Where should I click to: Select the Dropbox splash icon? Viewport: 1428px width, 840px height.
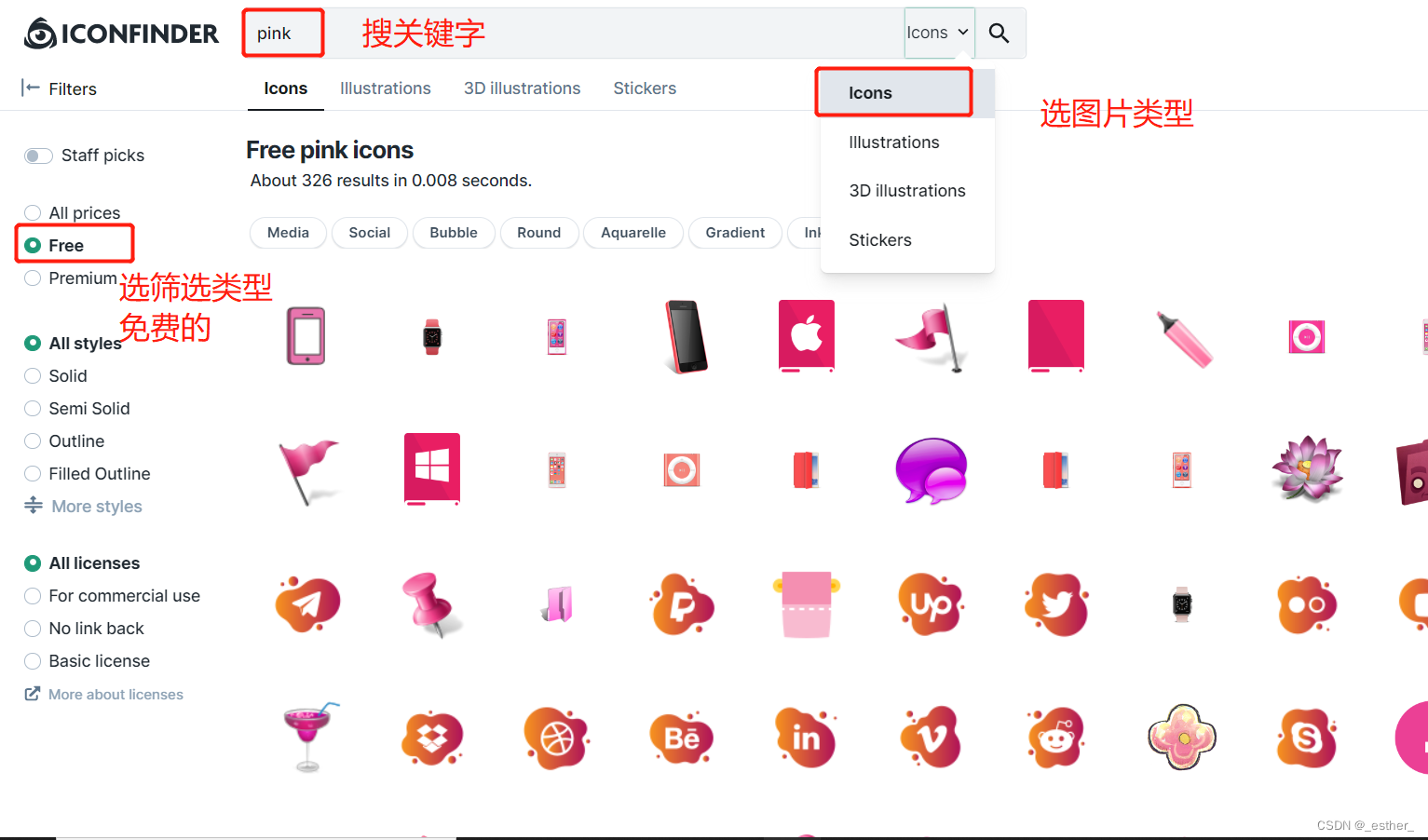point(432,738)
